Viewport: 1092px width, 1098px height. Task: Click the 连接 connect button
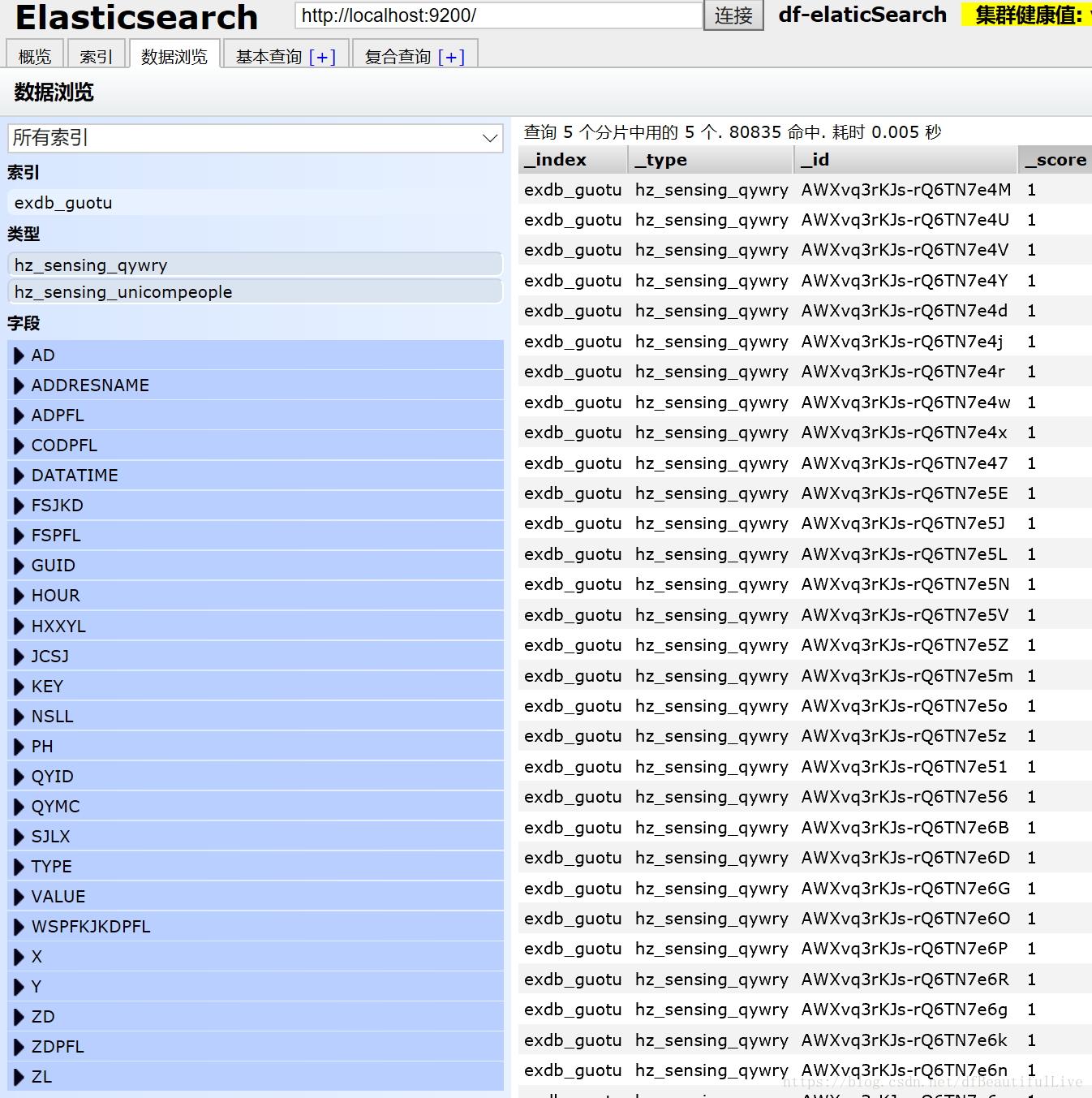[733, 15]
